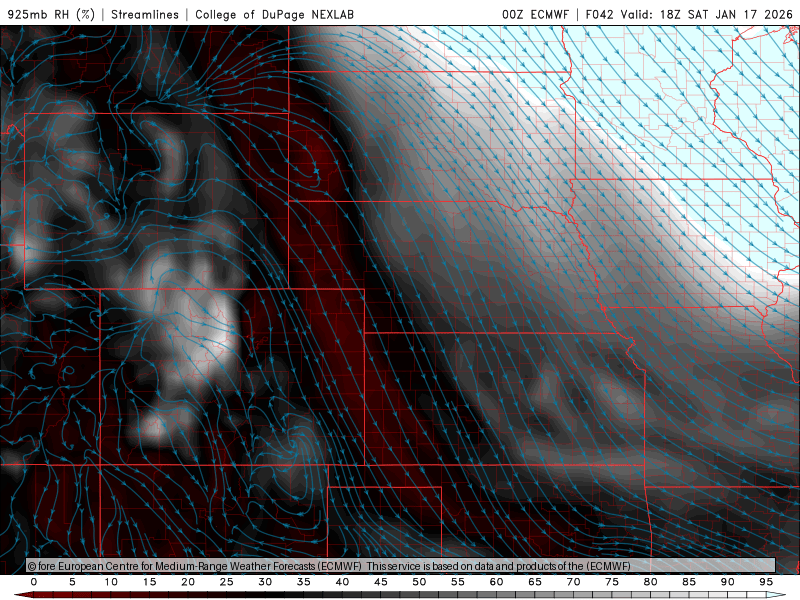Image resolution: width=800 pixels, height=600 pixels.
Task: Click the 65 label on the color scale
Action: tap(535, 582)
